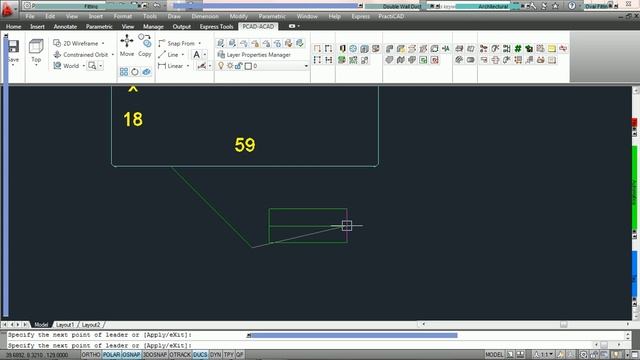Toggle 3DOSNAP in status bar
Screen dimensions: 640x360
pyautogui.click(x=155, y=355)
